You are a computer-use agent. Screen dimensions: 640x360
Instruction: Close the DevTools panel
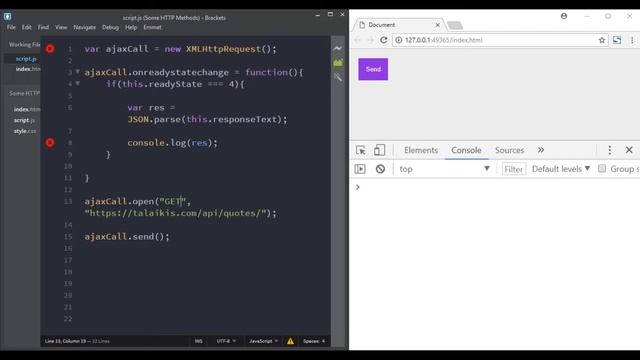[x=629, y=150]
